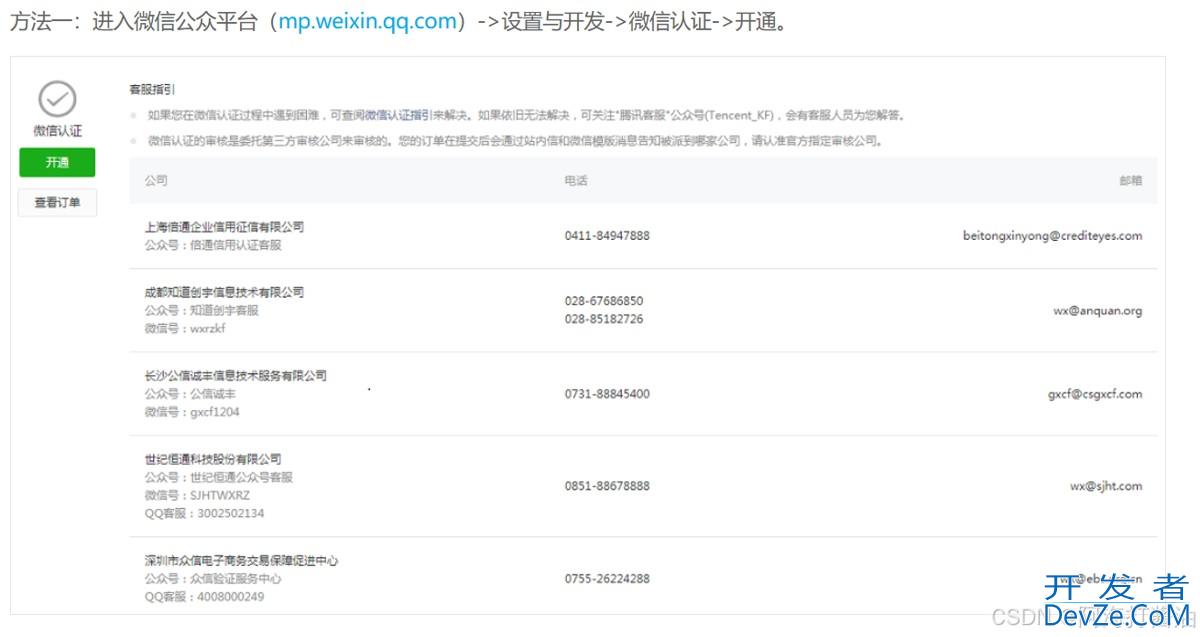Select 上海倍通企业信用征信有限公司 company name

click(x=224, y=227)
